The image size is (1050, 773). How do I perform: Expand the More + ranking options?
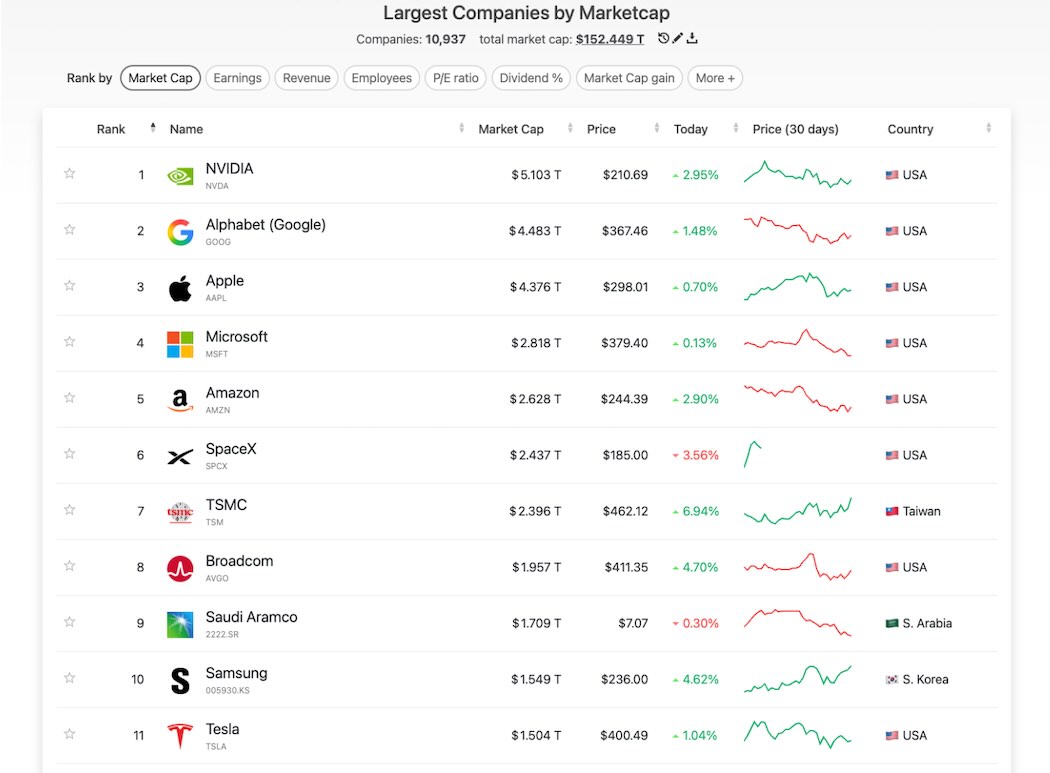715,78
